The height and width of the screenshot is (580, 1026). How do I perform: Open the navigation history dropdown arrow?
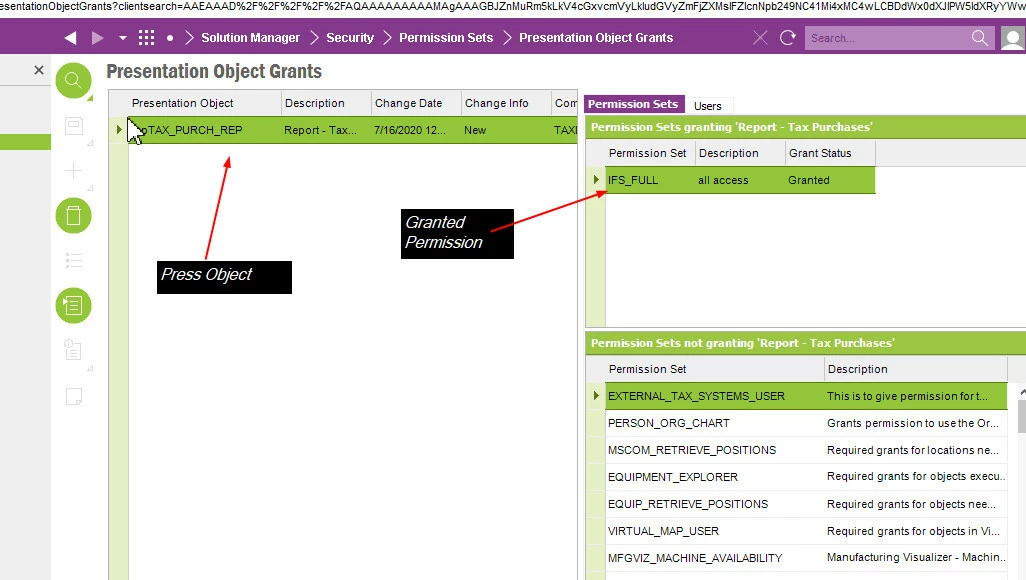122,38
